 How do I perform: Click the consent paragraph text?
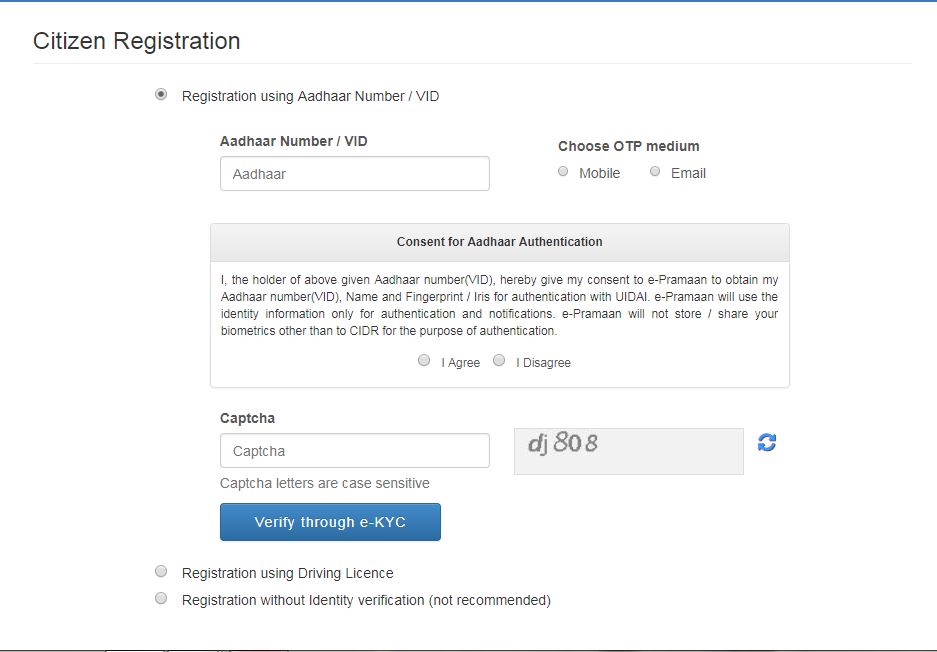[x=499, y=305]
